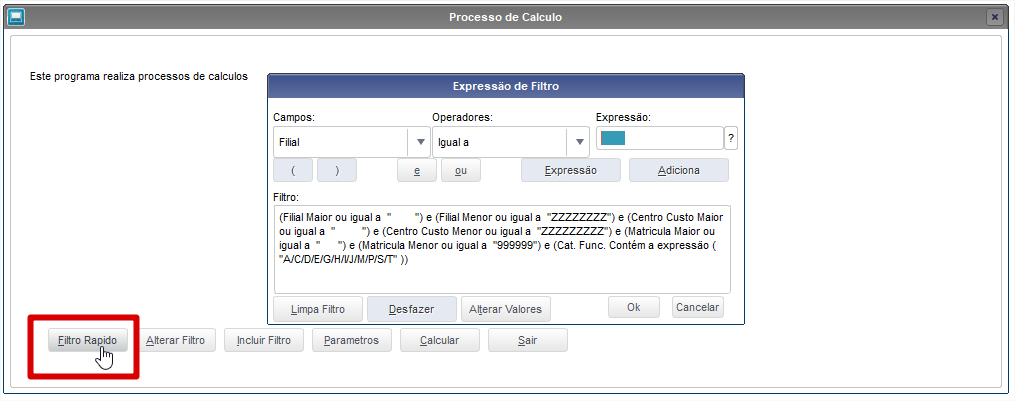Exit using the Sair button
Image resolution: width=1015 pixels, height=401 pixels.
click(x=528, y=340)
